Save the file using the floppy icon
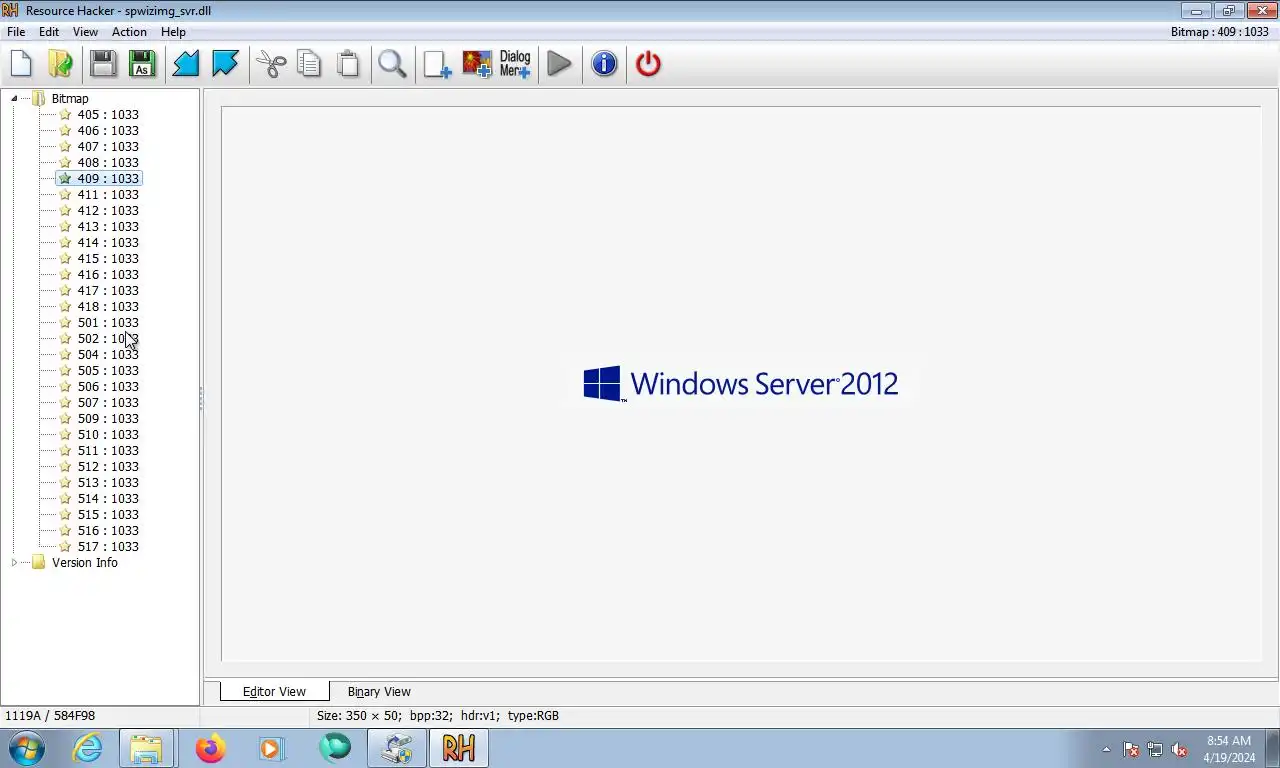 point(103,64)
